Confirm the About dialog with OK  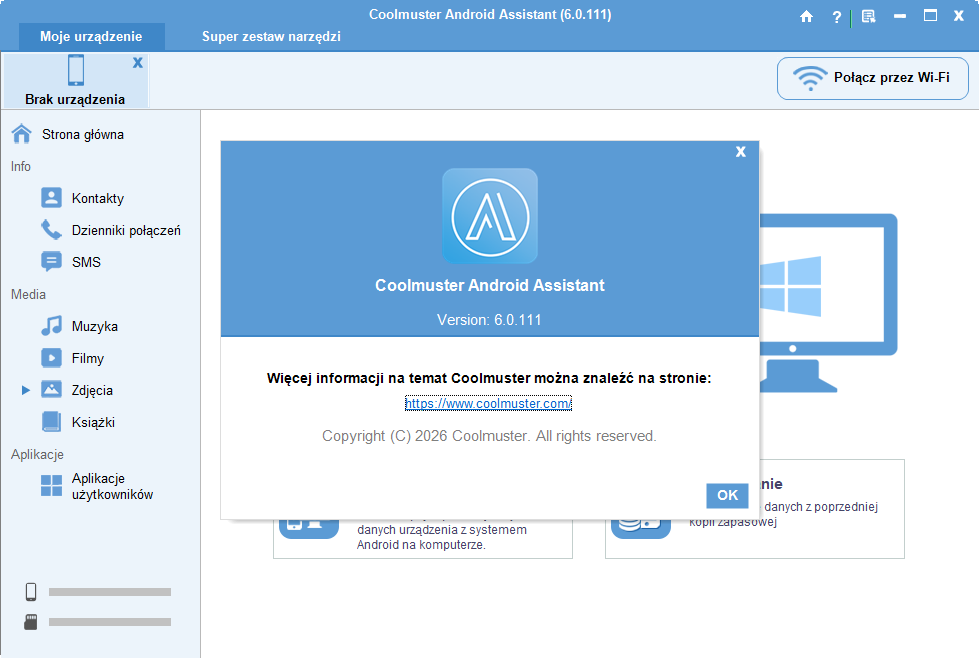tap(727, 495)
